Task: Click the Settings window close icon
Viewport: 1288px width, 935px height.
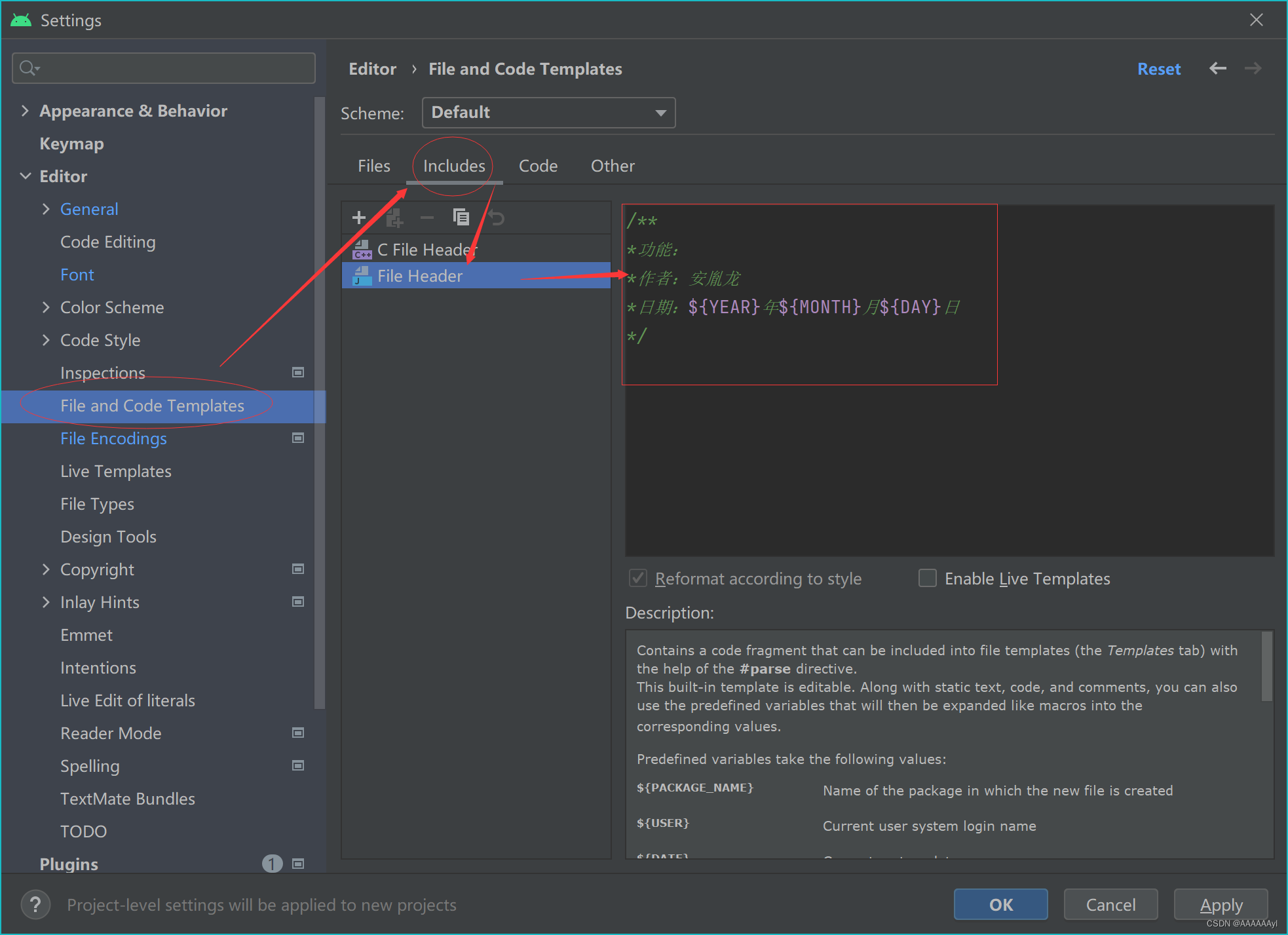Action: [1257, 19]
